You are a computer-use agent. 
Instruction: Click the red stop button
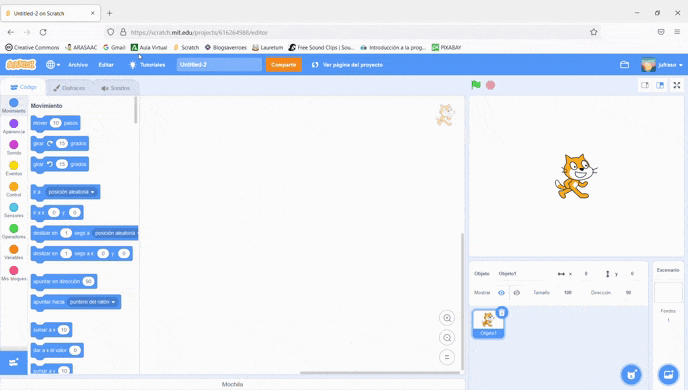(x=491, y=85)
